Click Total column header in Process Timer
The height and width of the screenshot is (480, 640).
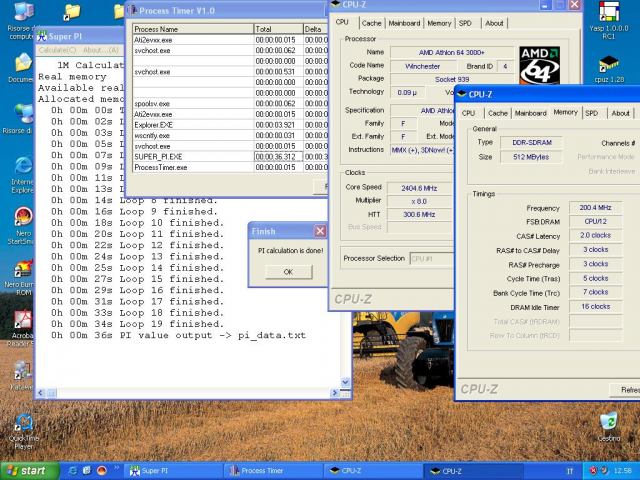(278, 29)
